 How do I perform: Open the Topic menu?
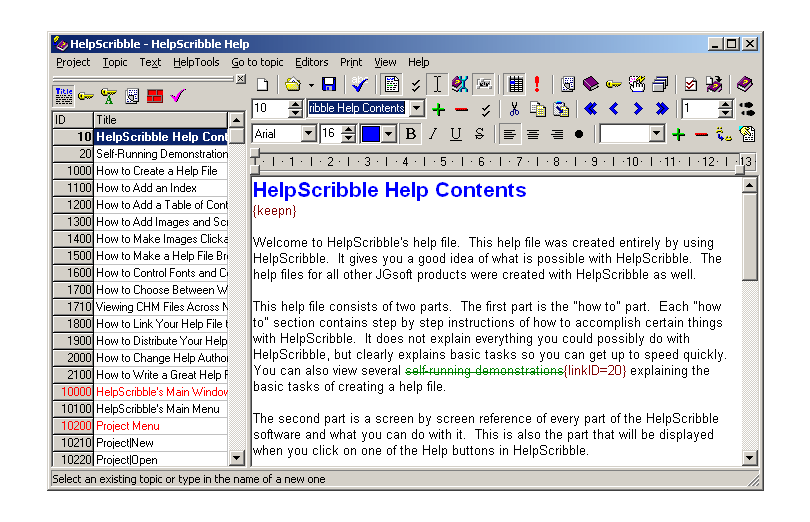115,63
